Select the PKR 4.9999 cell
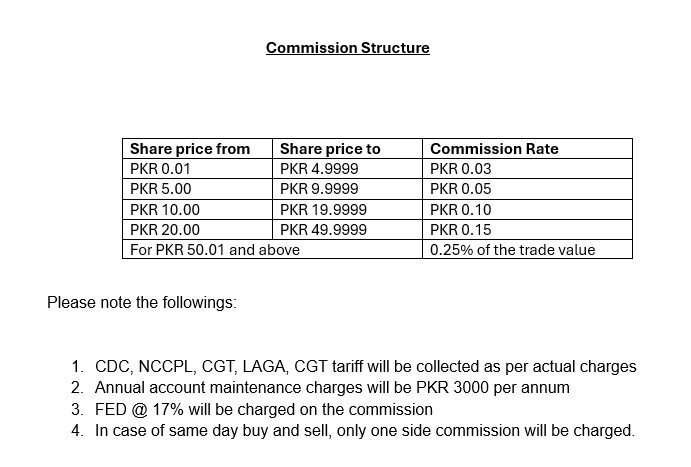 click(319, 169)
